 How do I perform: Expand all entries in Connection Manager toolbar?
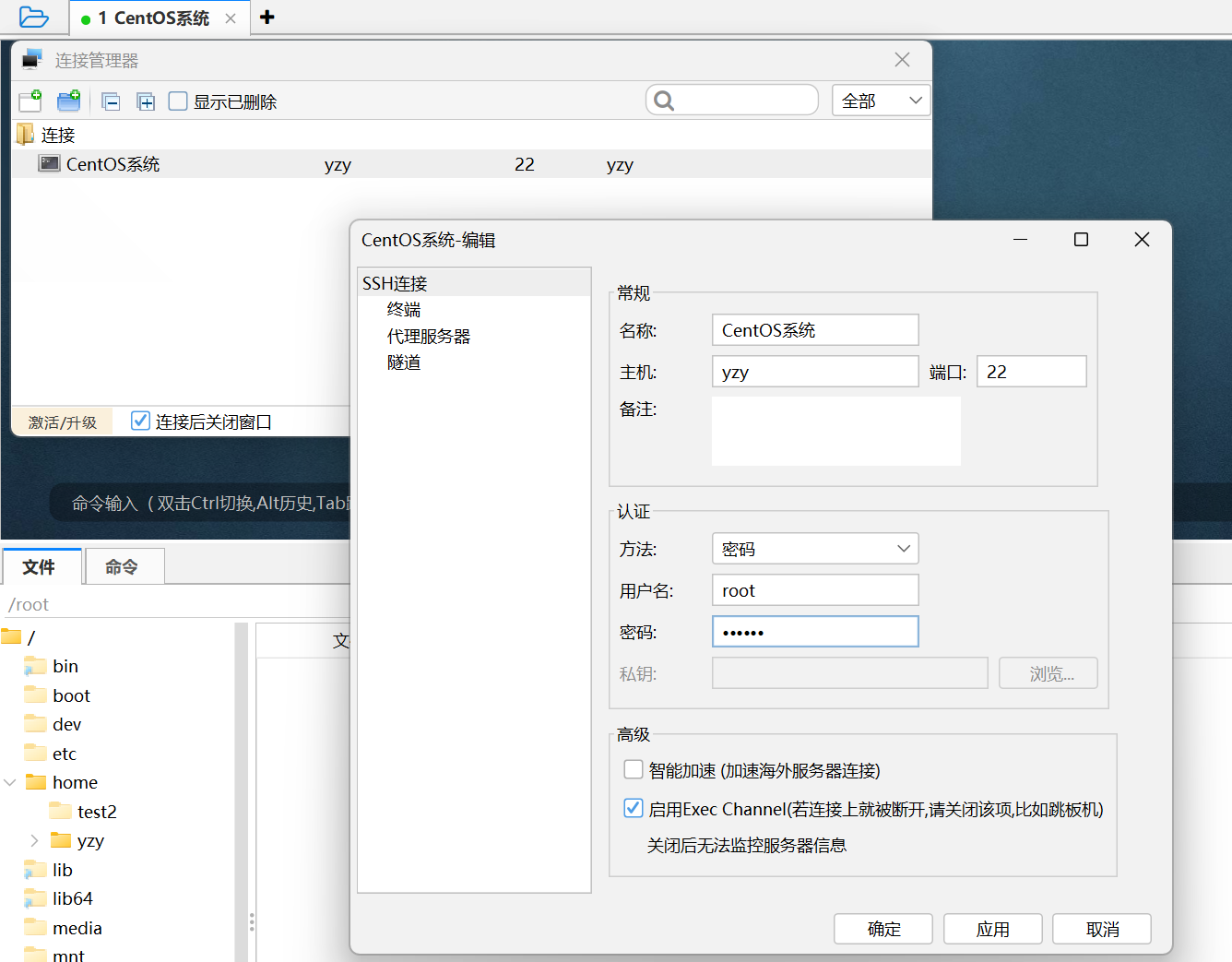tap(146, 101)
